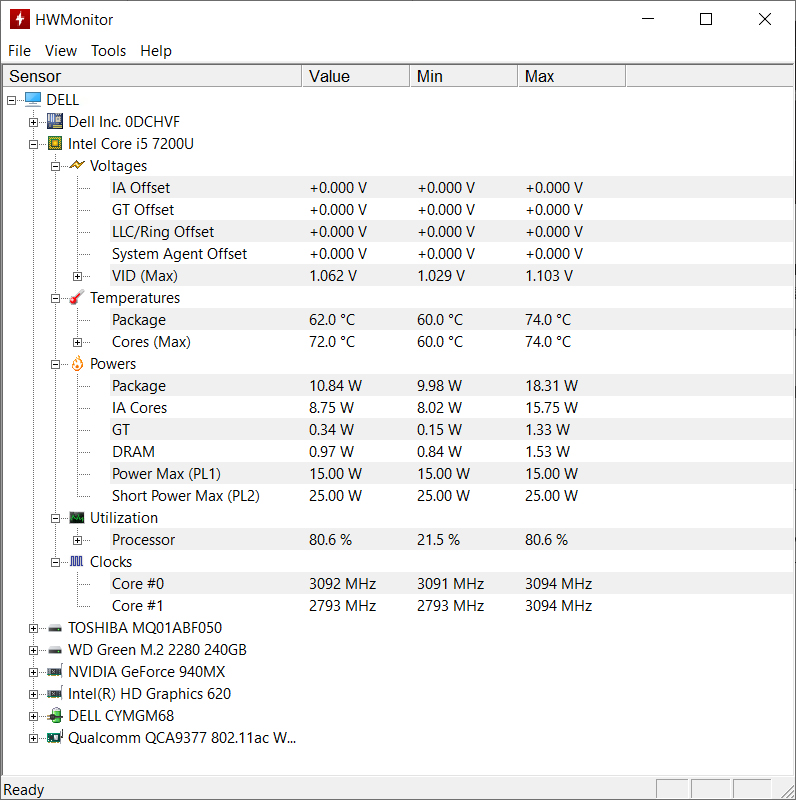
Task: Click the Temperatures thermometer icon
Action: tap(77, 297)
